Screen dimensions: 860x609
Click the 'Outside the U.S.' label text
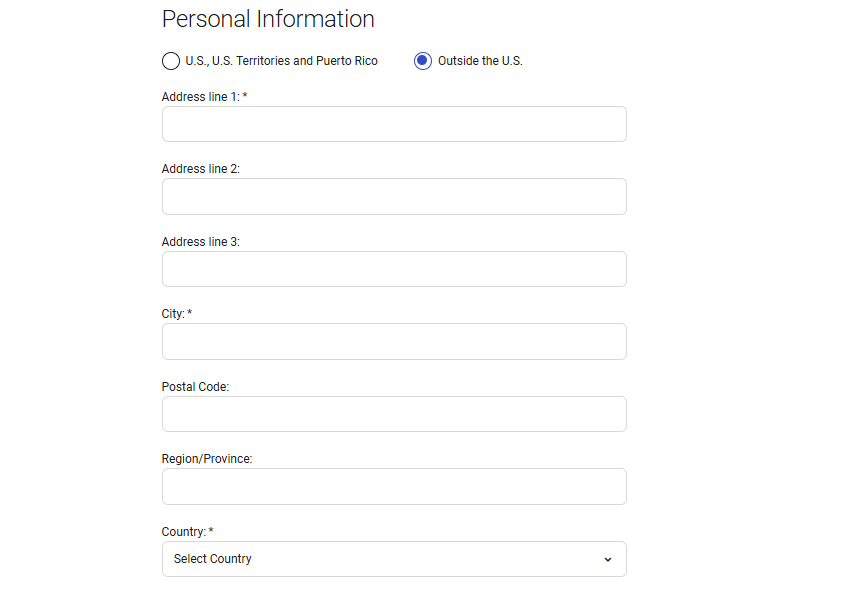480,61
